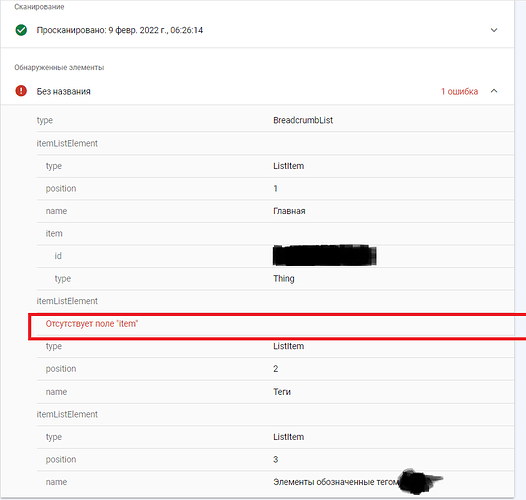Click the red error icon beside Без названия
The width and height of the screenshot is (526, 500).
pyautogui.click(x=21, y=91)
